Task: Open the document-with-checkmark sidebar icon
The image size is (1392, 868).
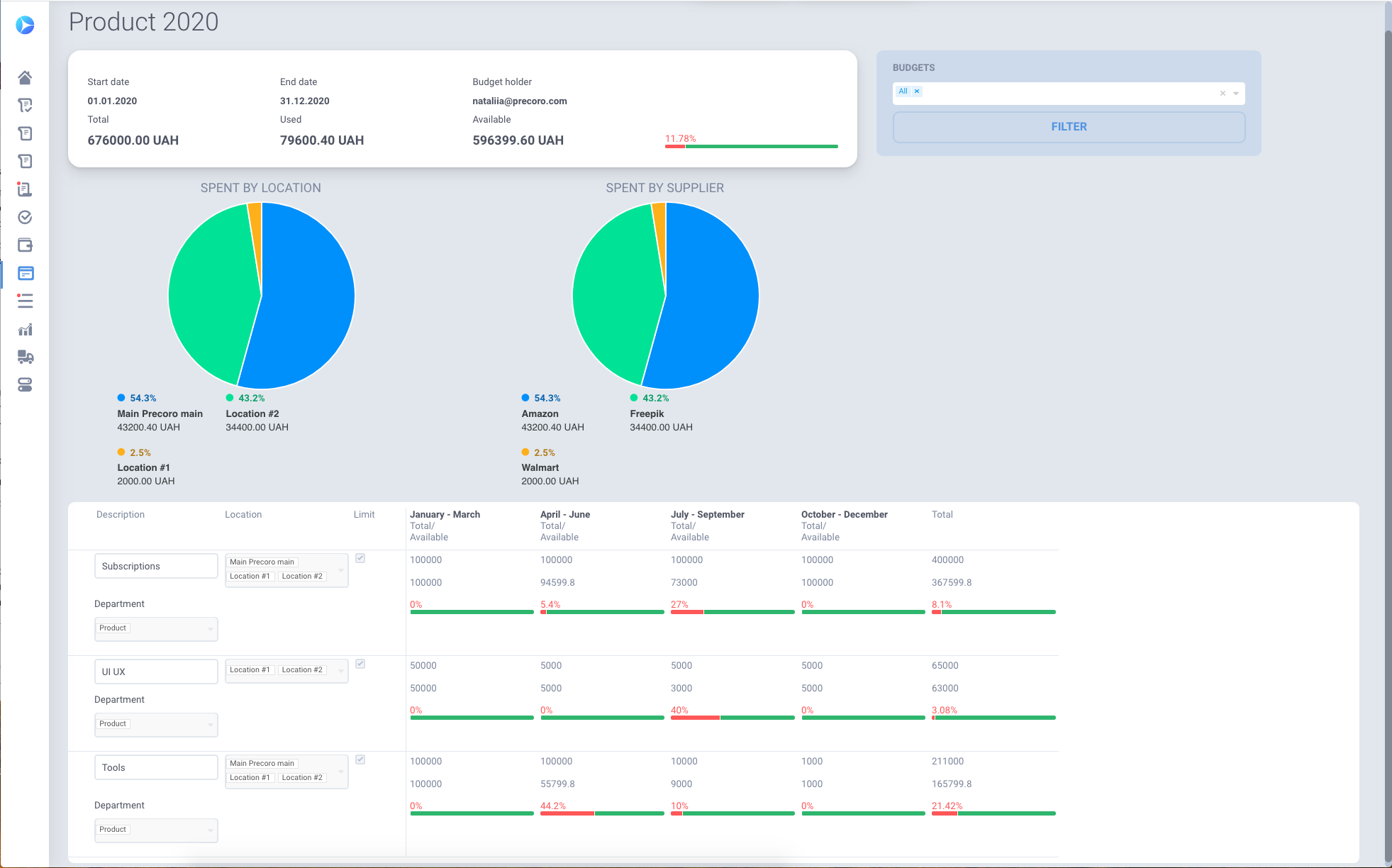Action: tap(25, 106)
